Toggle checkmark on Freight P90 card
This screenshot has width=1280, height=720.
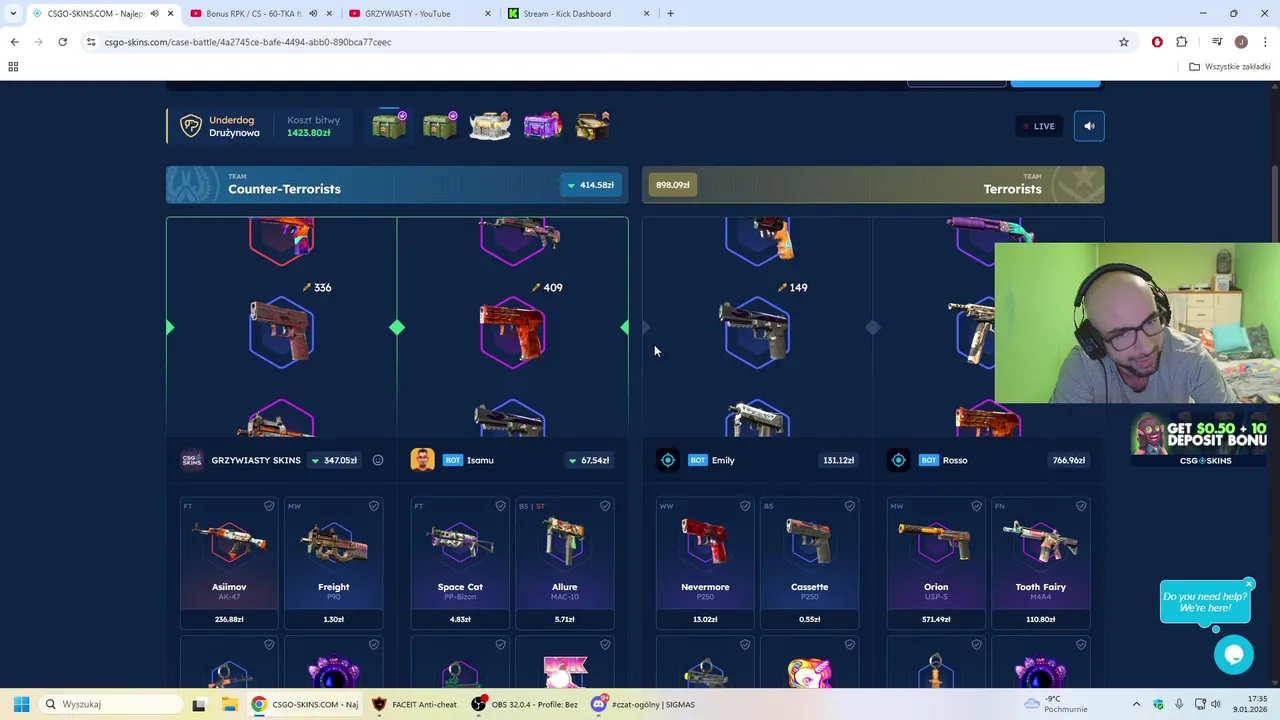point(374,506)
